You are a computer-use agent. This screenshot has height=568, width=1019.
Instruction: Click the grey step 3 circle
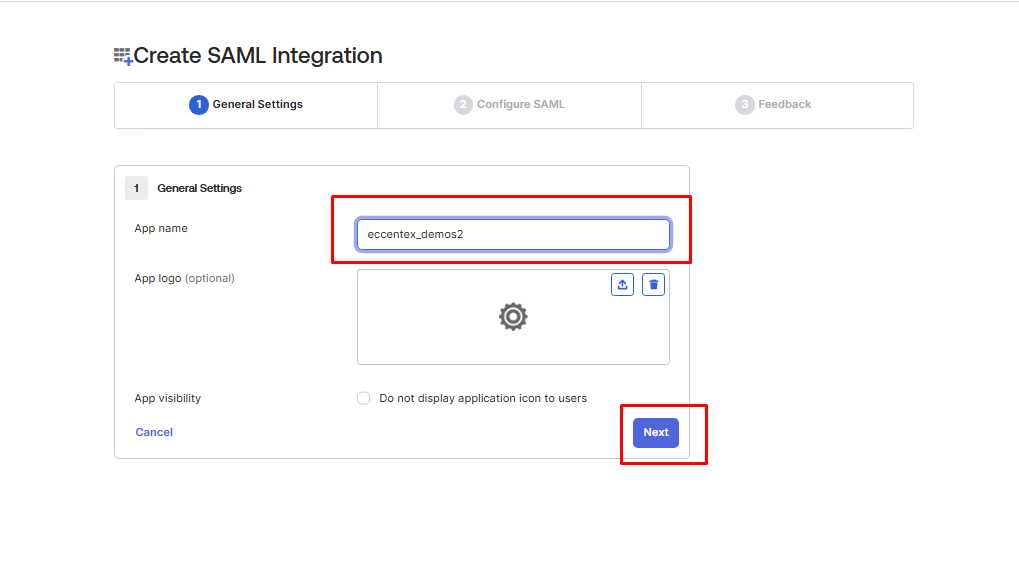744,105
